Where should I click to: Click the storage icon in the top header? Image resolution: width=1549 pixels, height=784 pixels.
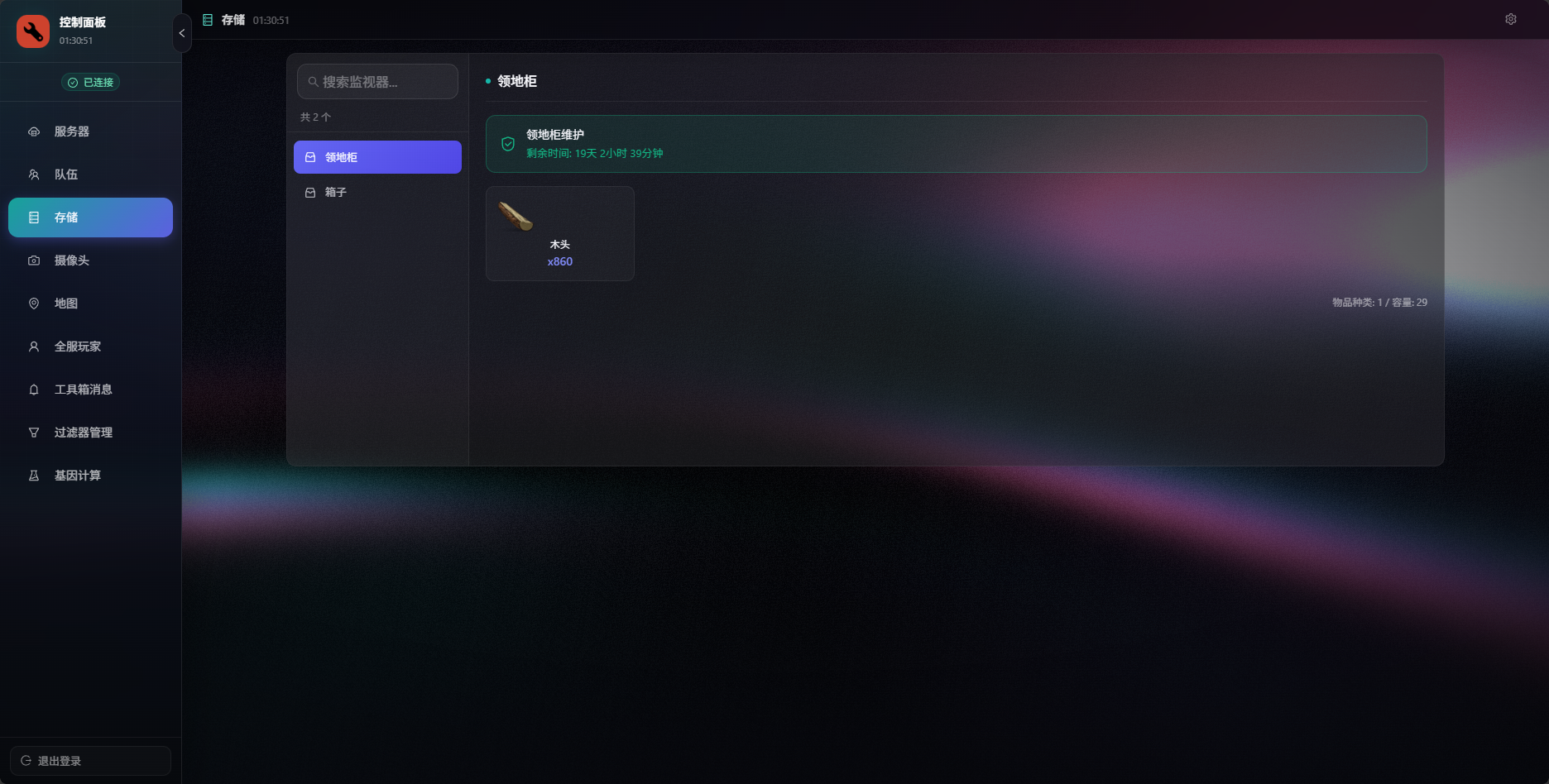coord(208,20)
